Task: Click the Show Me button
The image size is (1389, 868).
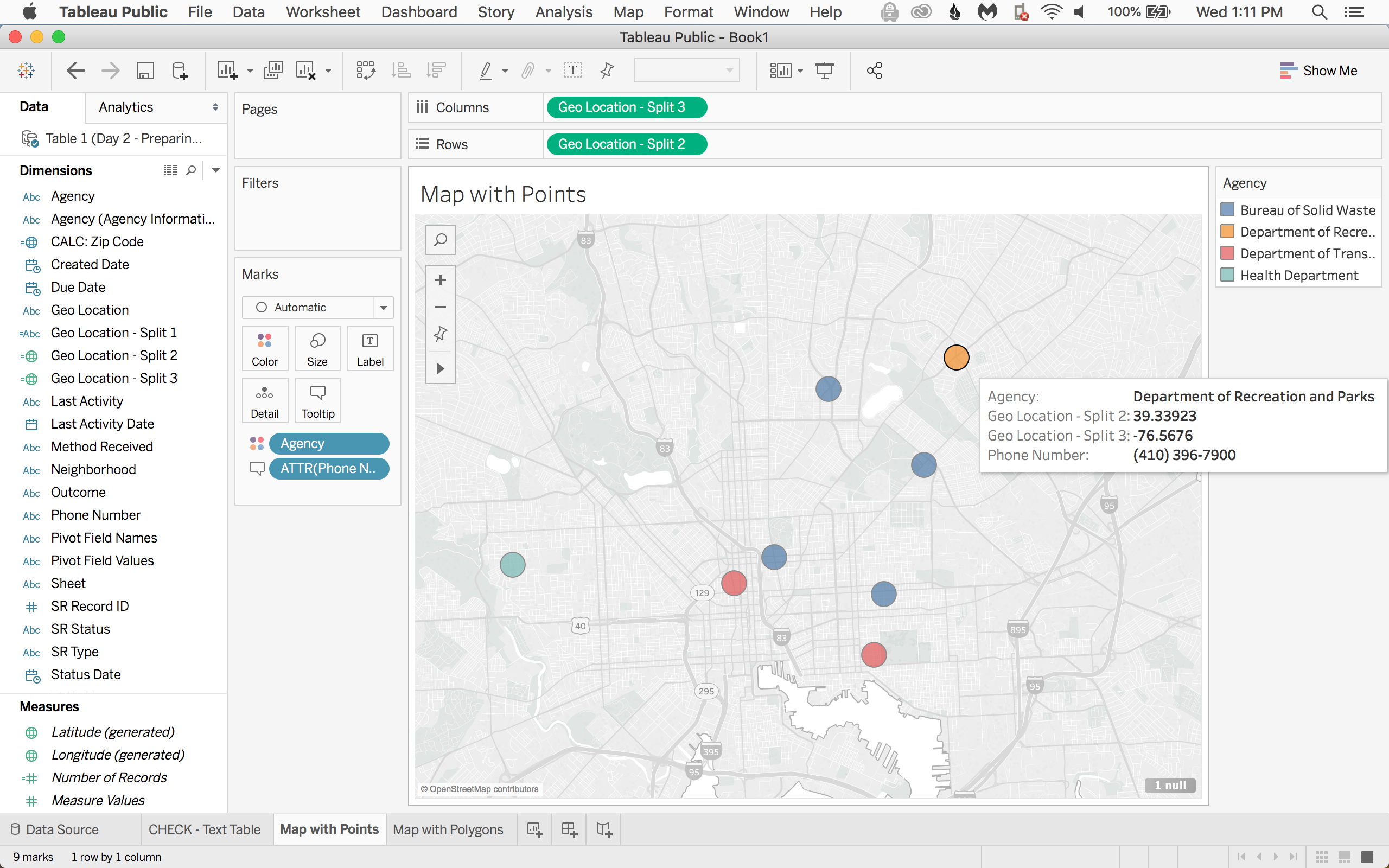Action: coord(1319,71)
